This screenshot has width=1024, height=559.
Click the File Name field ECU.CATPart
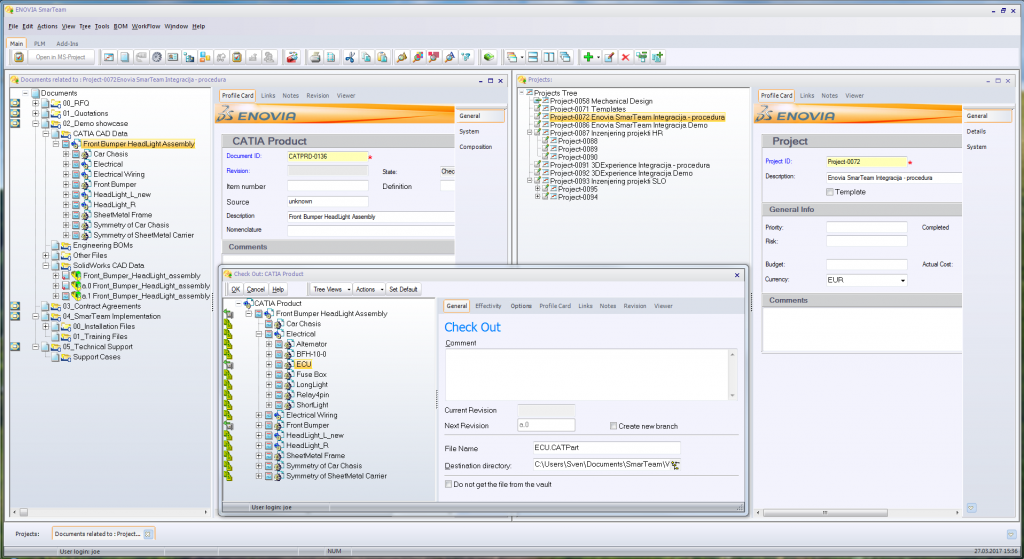click(607, 448)
